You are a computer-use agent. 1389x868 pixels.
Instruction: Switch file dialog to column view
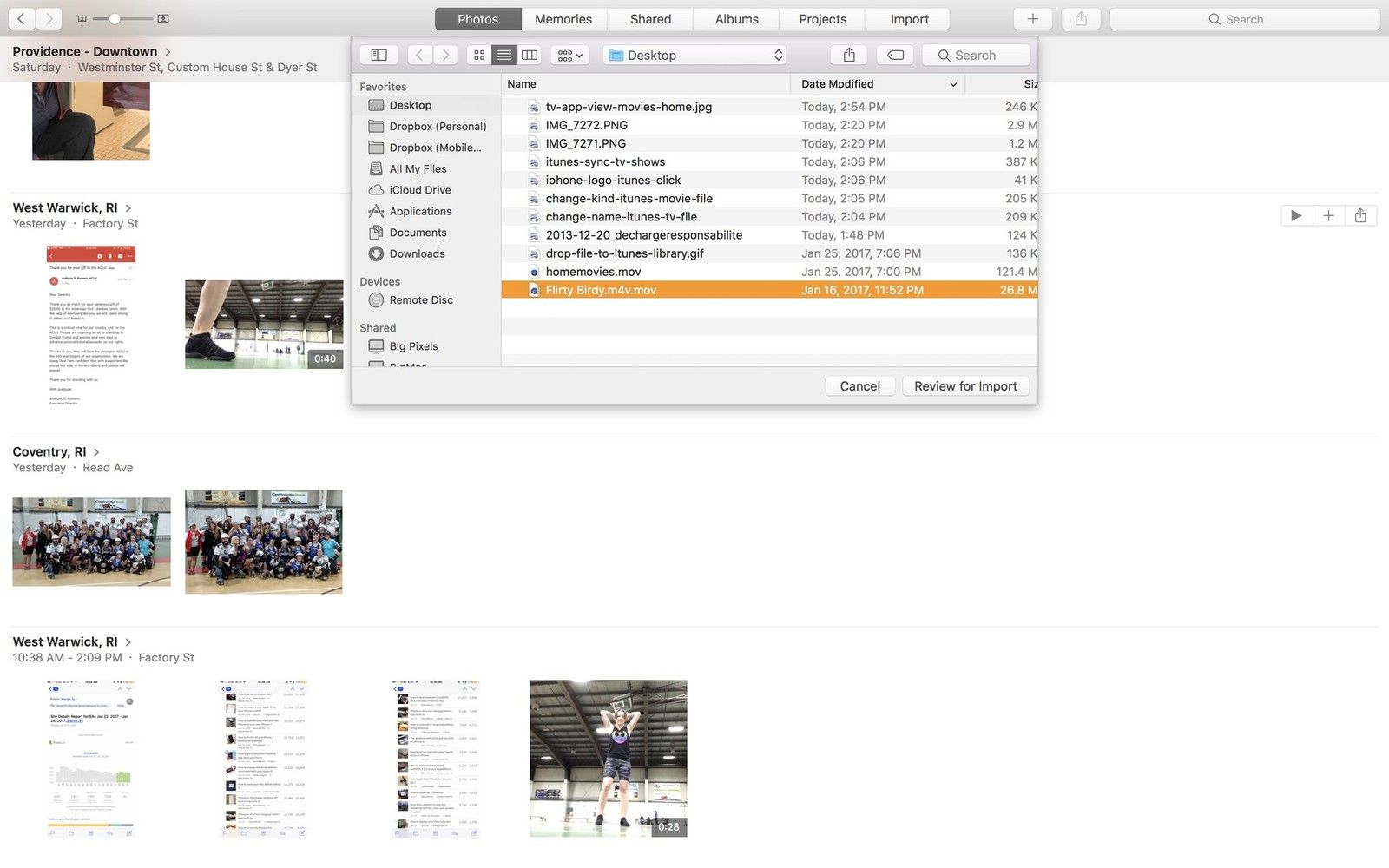pos(530,55)
